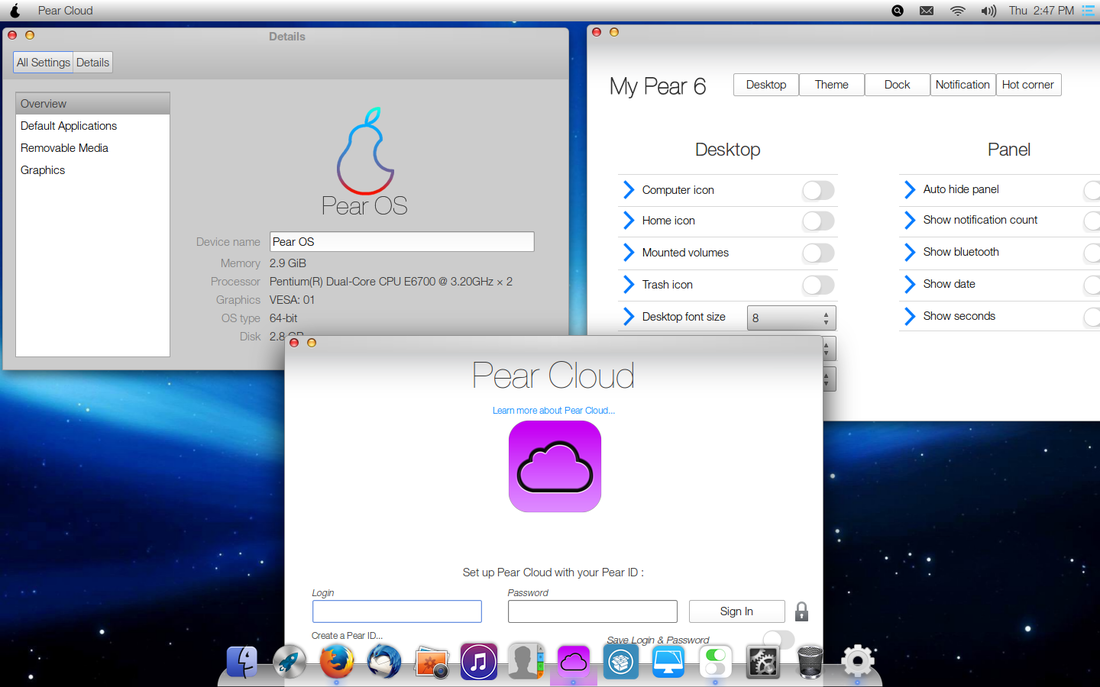The image size is (1100, 687).
Task: Click the purple Pear Cloud logo
Action: click(x=555, y=467)
